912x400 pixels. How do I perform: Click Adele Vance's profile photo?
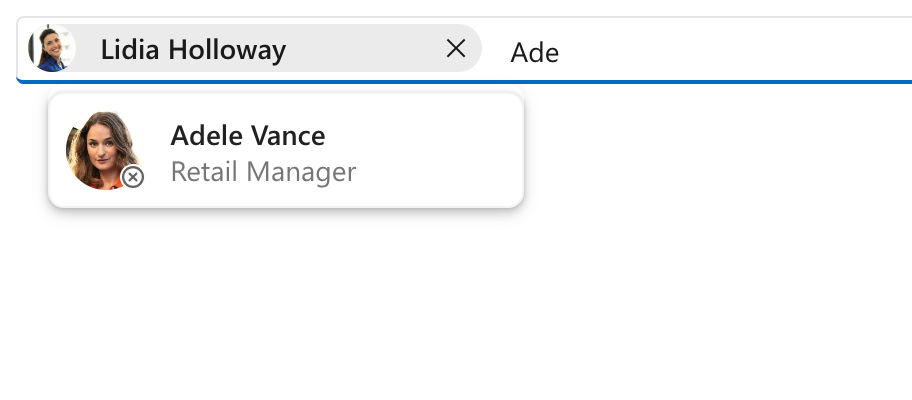pyautogui.click(x=102, y=149)
